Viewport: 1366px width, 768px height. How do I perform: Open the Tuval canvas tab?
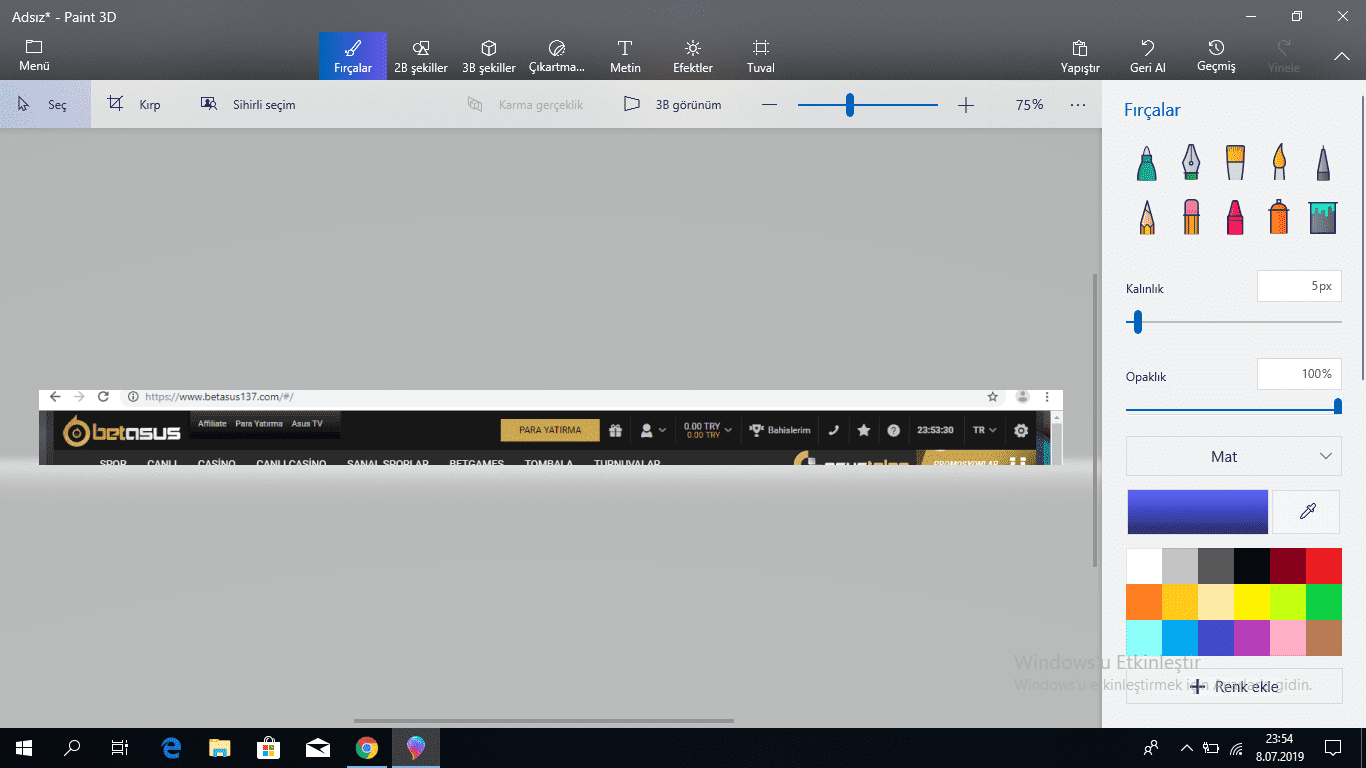[761, 56]
